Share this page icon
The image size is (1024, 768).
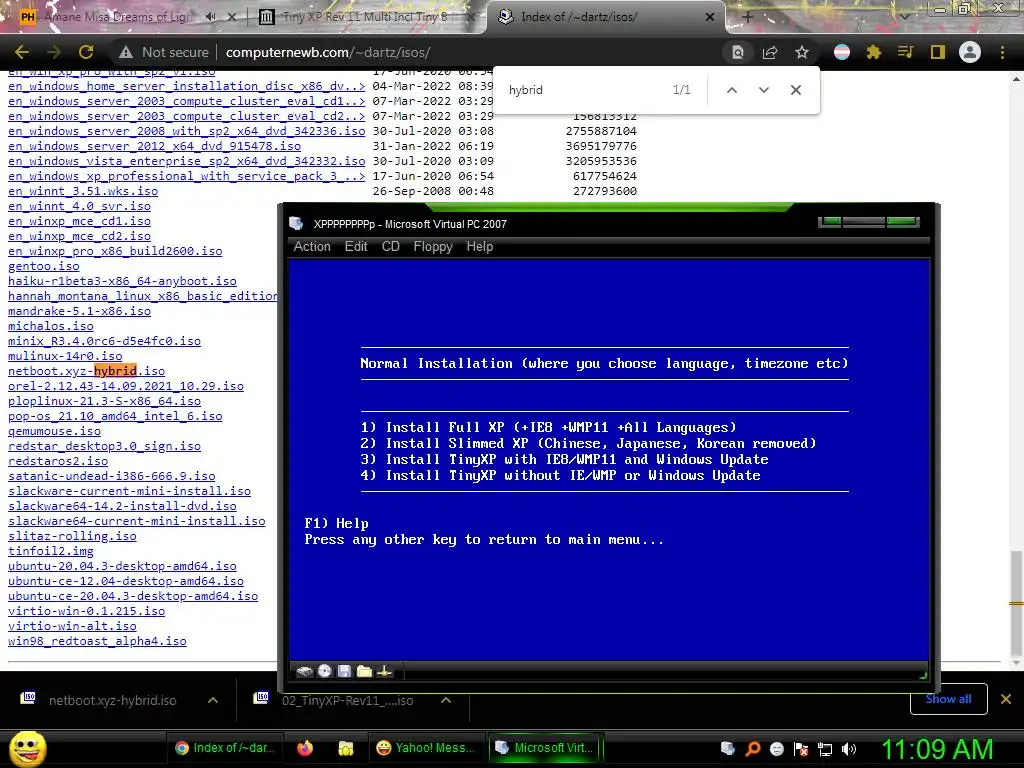770,52
